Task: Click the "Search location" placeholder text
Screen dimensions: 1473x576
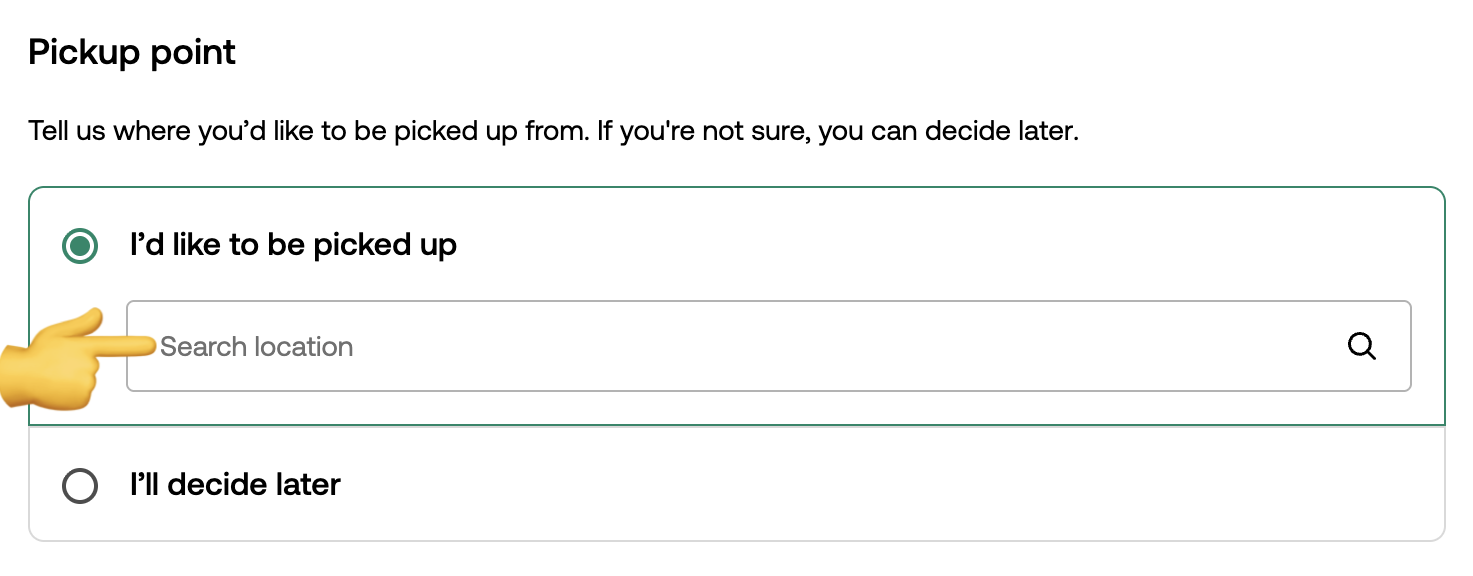Action: [x=257, y=347]
